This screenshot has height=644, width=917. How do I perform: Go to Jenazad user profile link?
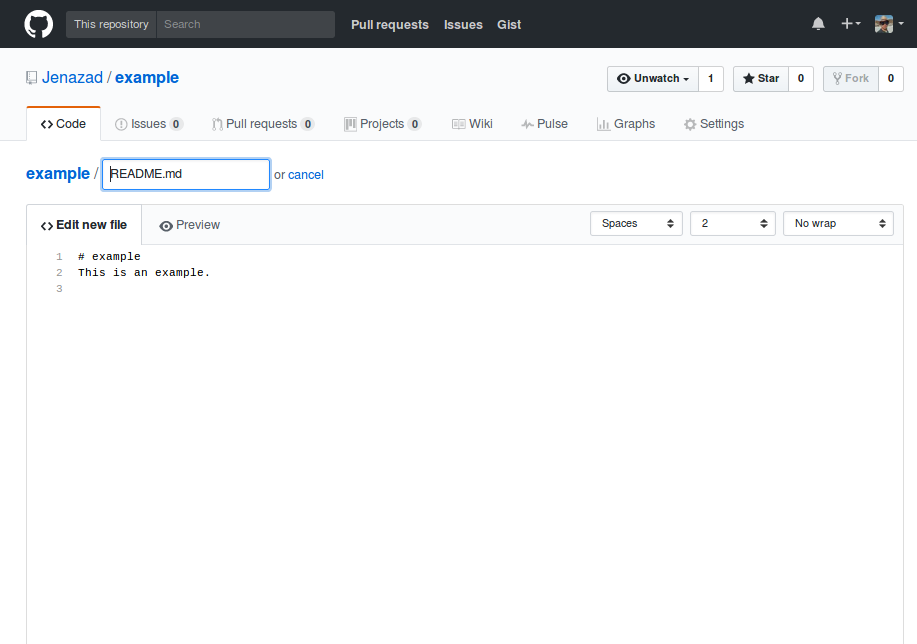73,78
